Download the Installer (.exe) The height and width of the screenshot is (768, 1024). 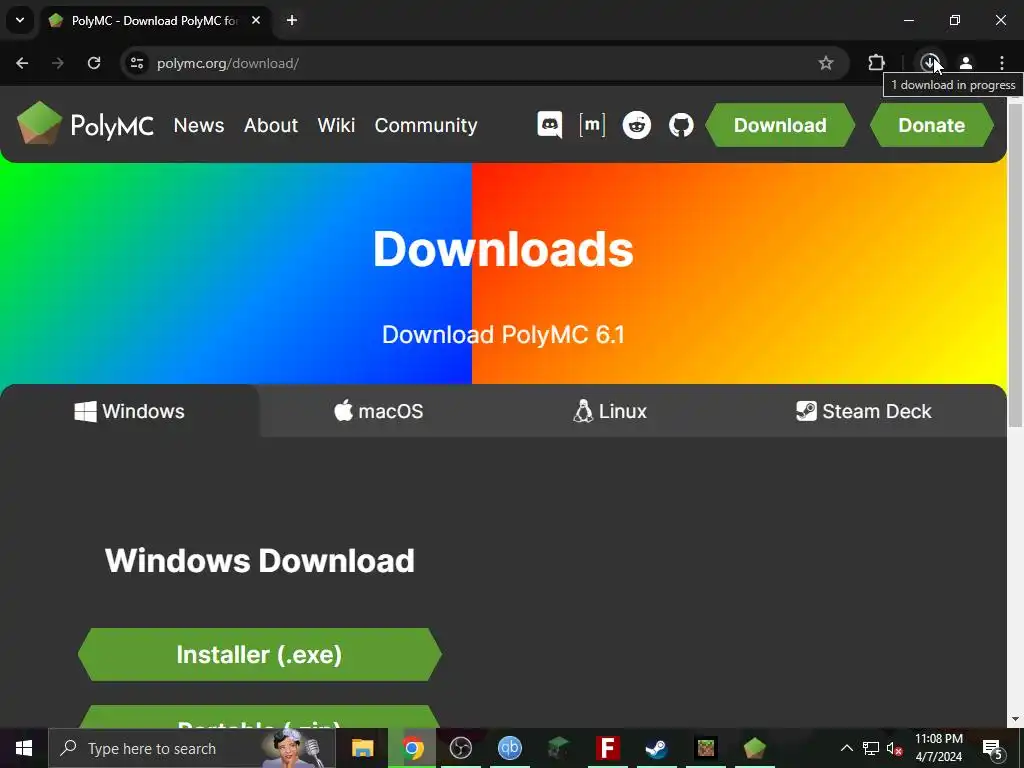pos(259,654)
